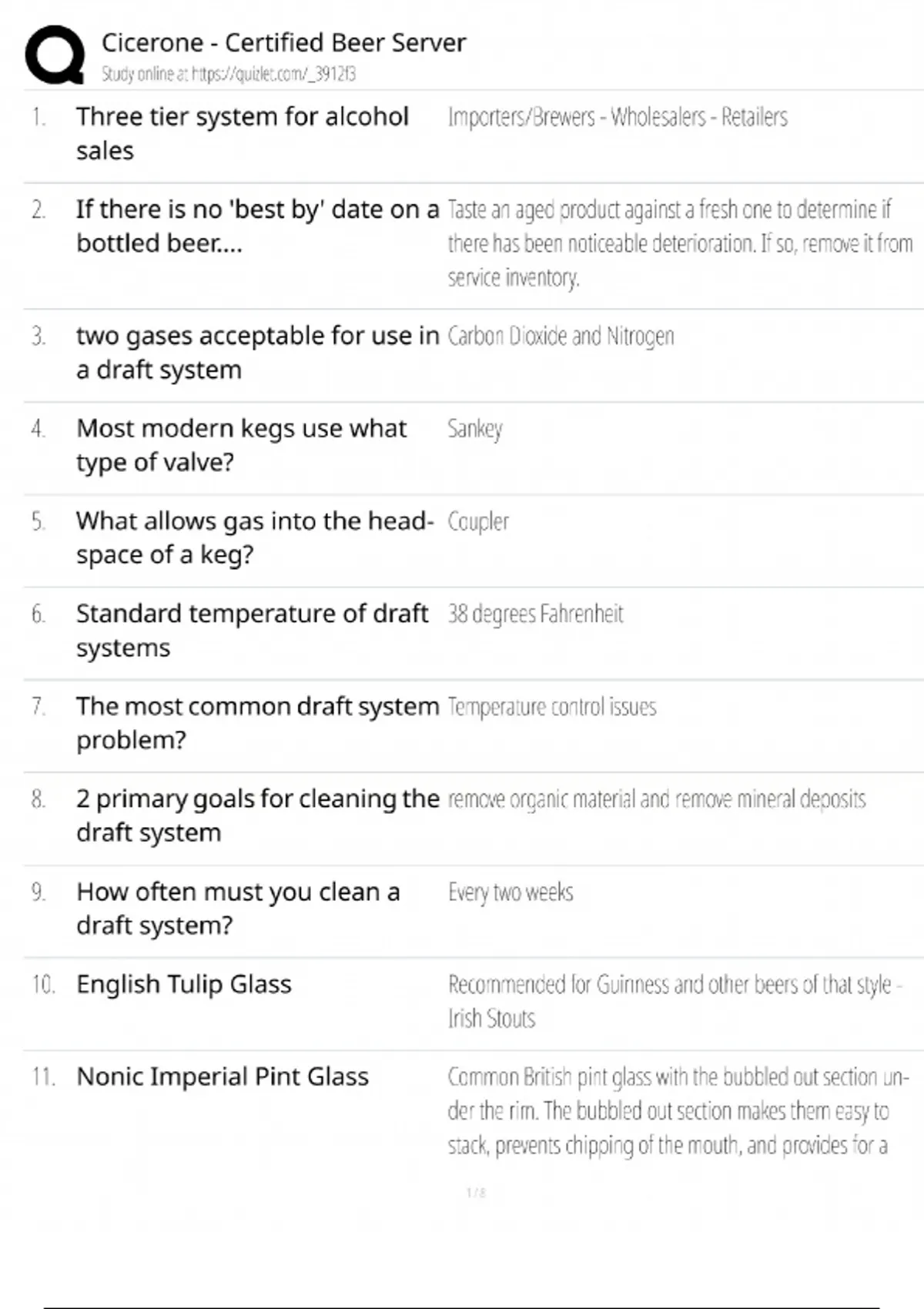924x1309 pixels.
Task: Click the 'Sankey' answer text
Action: (x=475, y=429)
